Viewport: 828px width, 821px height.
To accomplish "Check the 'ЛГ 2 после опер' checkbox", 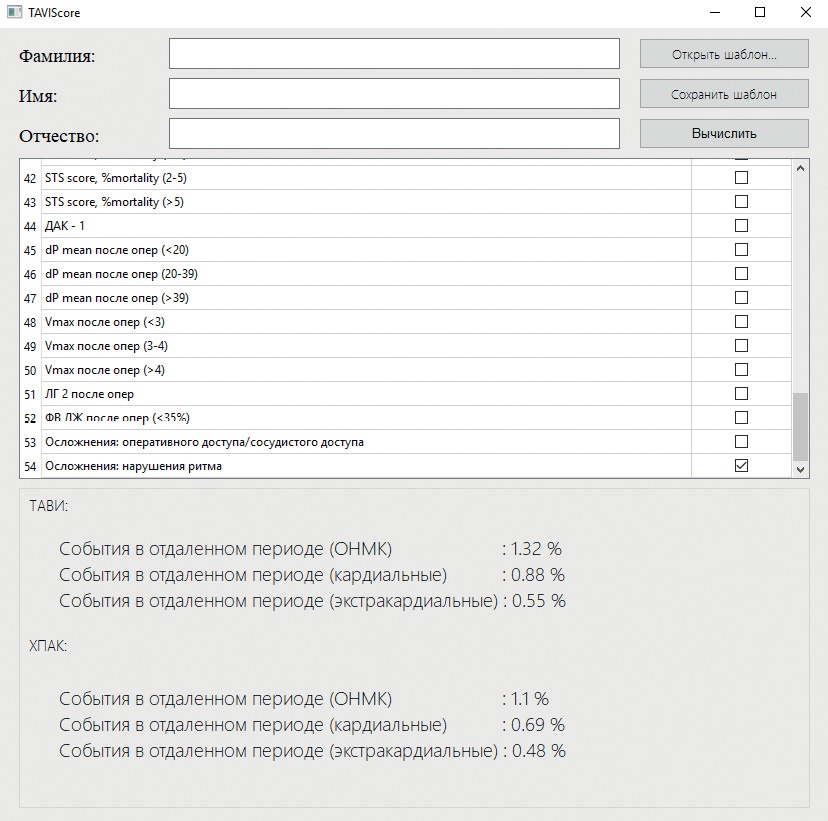I will click(741, 393).
